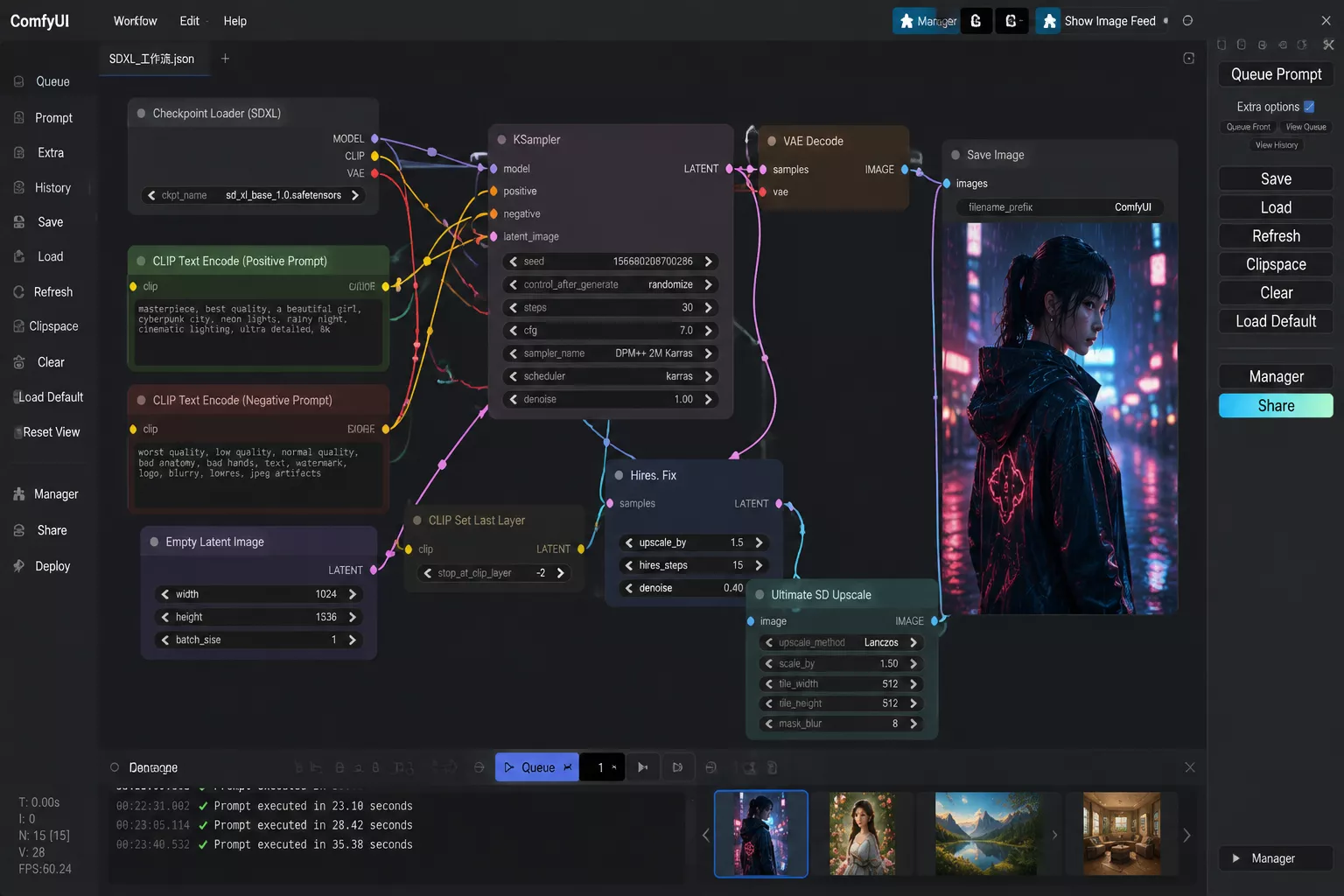
Task: Collapse the Save Image node title dot
Action: coord(955,155)
